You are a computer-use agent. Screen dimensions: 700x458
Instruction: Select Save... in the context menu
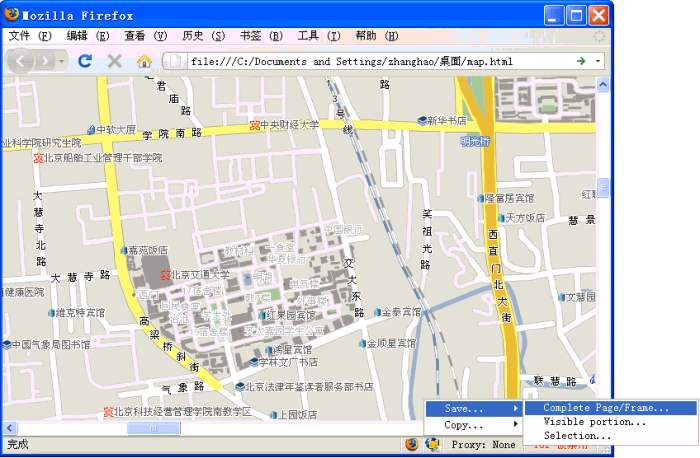click(x=473, y=408)
